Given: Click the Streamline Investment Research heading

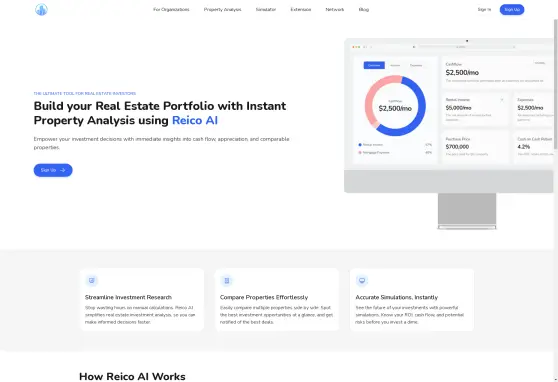Looking at the screenshot, I should pyautogui.click(x=128, y=297).
